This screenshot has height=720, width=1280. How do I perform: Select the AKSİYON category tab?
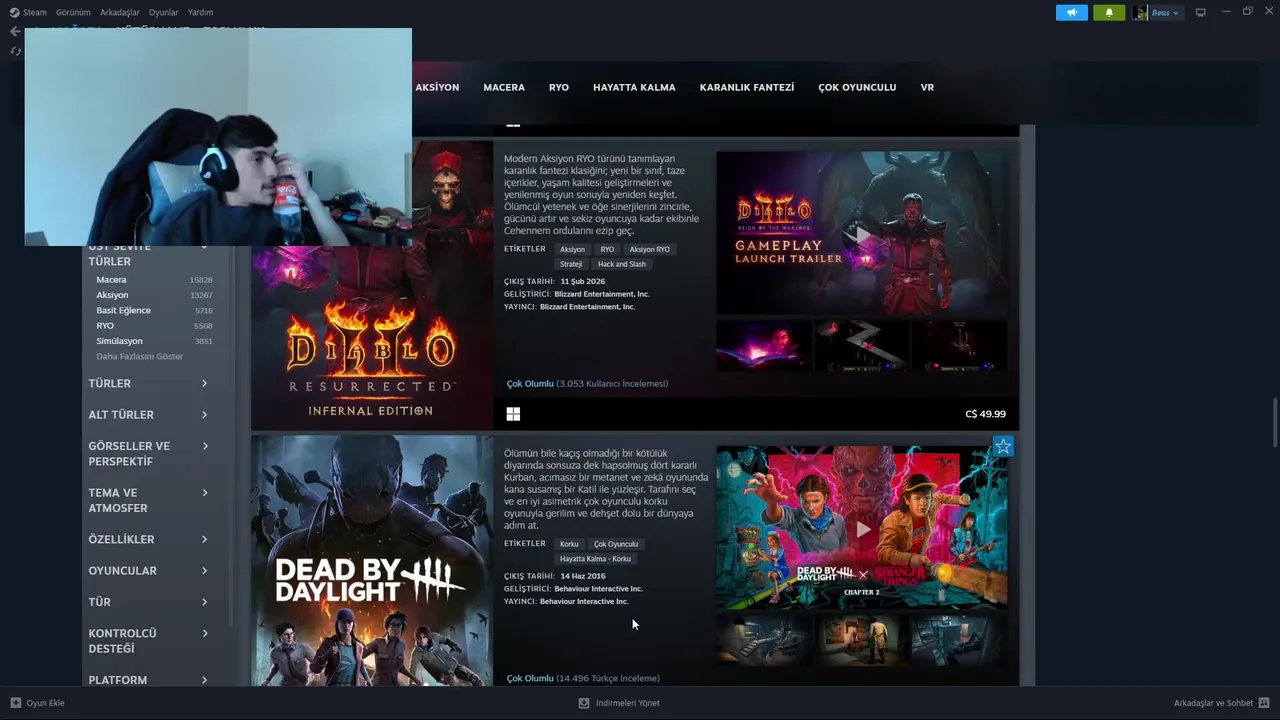[x=437, y=87]
